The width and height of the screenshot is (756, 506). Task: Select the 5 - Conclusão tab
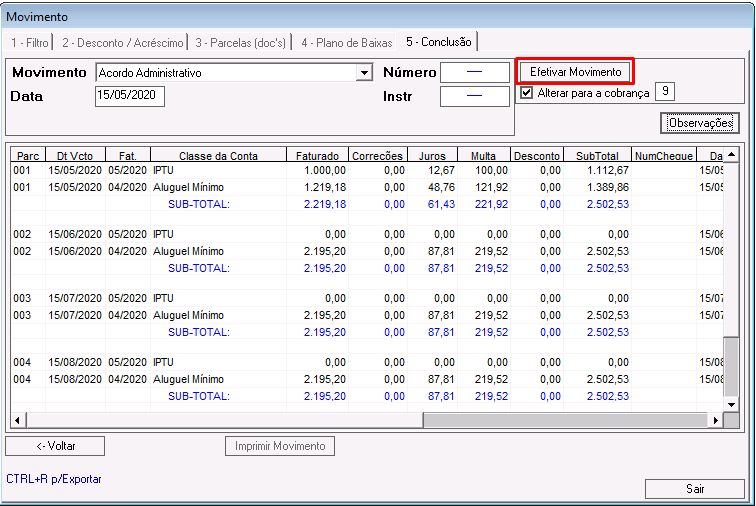click(438, 42)
